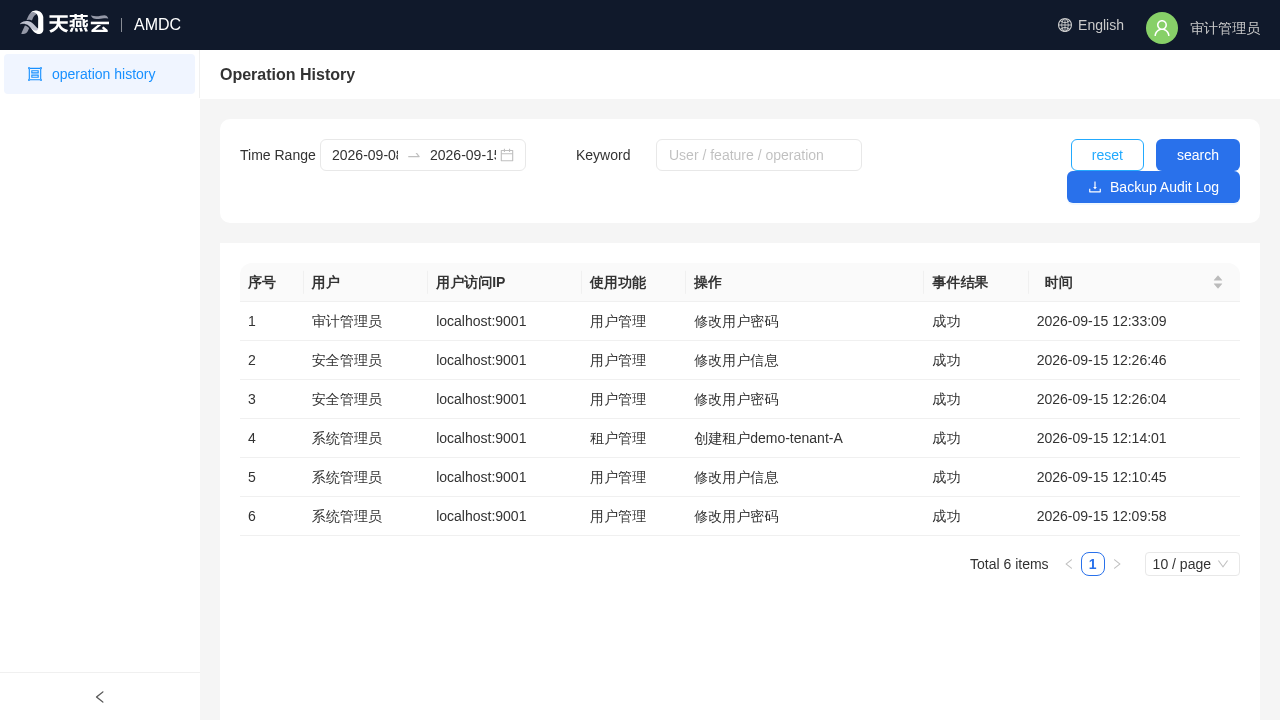
Task: Click timestamp 2026-09-15 12:26:04
Action: tap(1102, 399)
